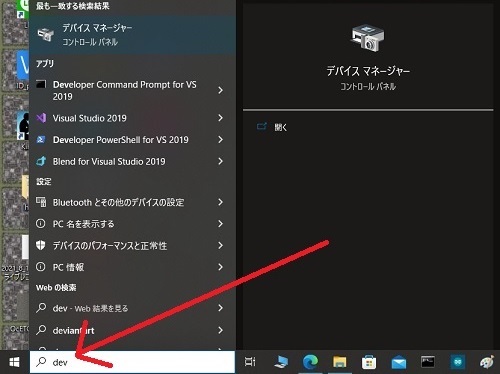Expand the deviantart suggestion chevron
The height and width of the screenshot is (374, 500).
220,330
